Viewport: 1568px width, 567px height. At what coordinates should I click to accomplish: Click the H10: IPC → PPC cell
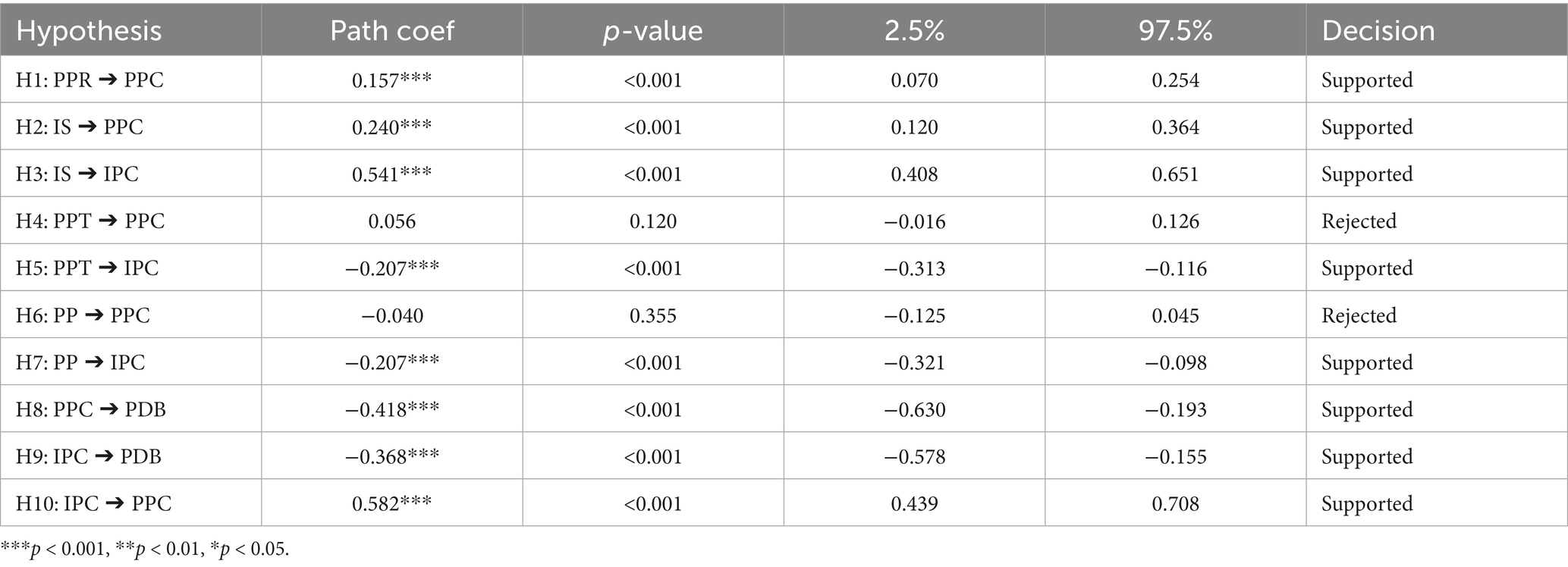[x=94, y=503]
